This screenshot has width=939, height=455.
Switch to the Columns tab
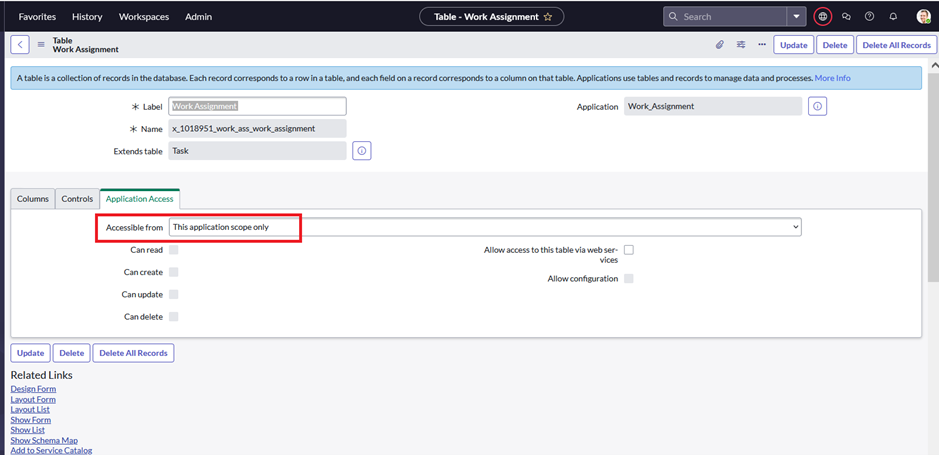click(33, 199)
